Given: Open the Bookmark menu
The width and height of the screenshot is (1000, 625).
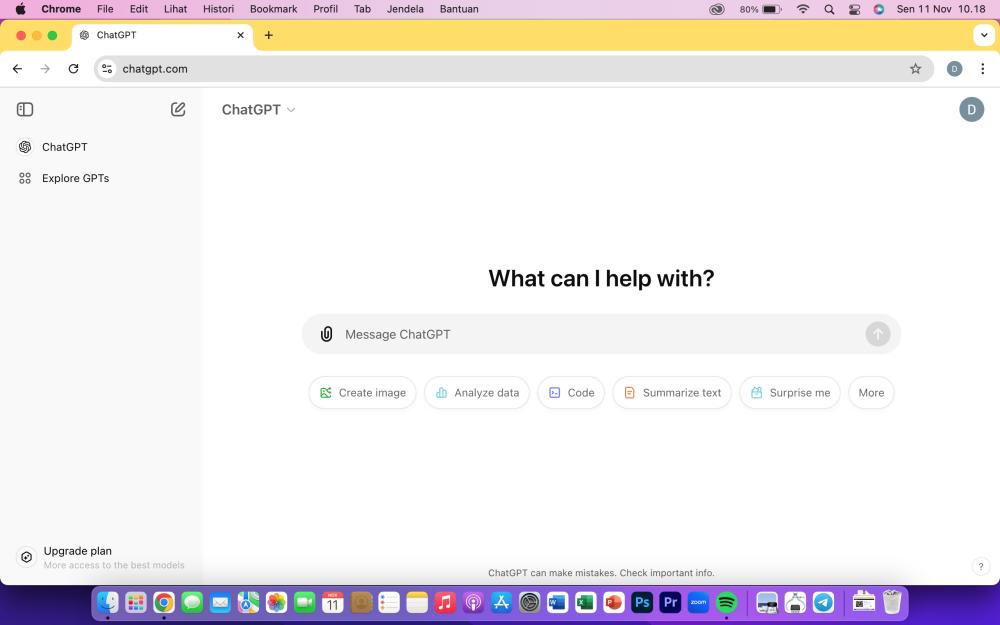Looking at the screenshot, I should [x=274, y=9].
